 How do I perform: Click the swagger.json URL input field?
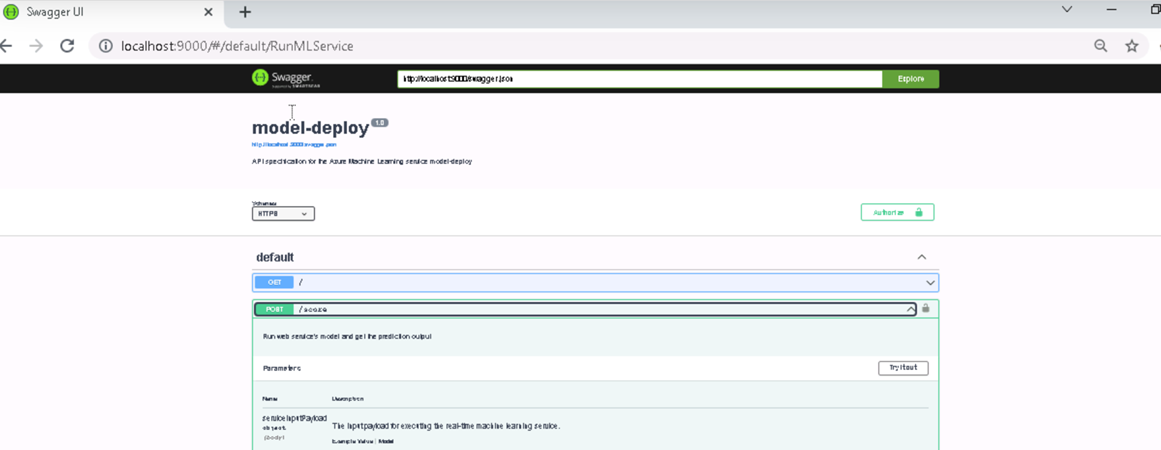(639, 78)
